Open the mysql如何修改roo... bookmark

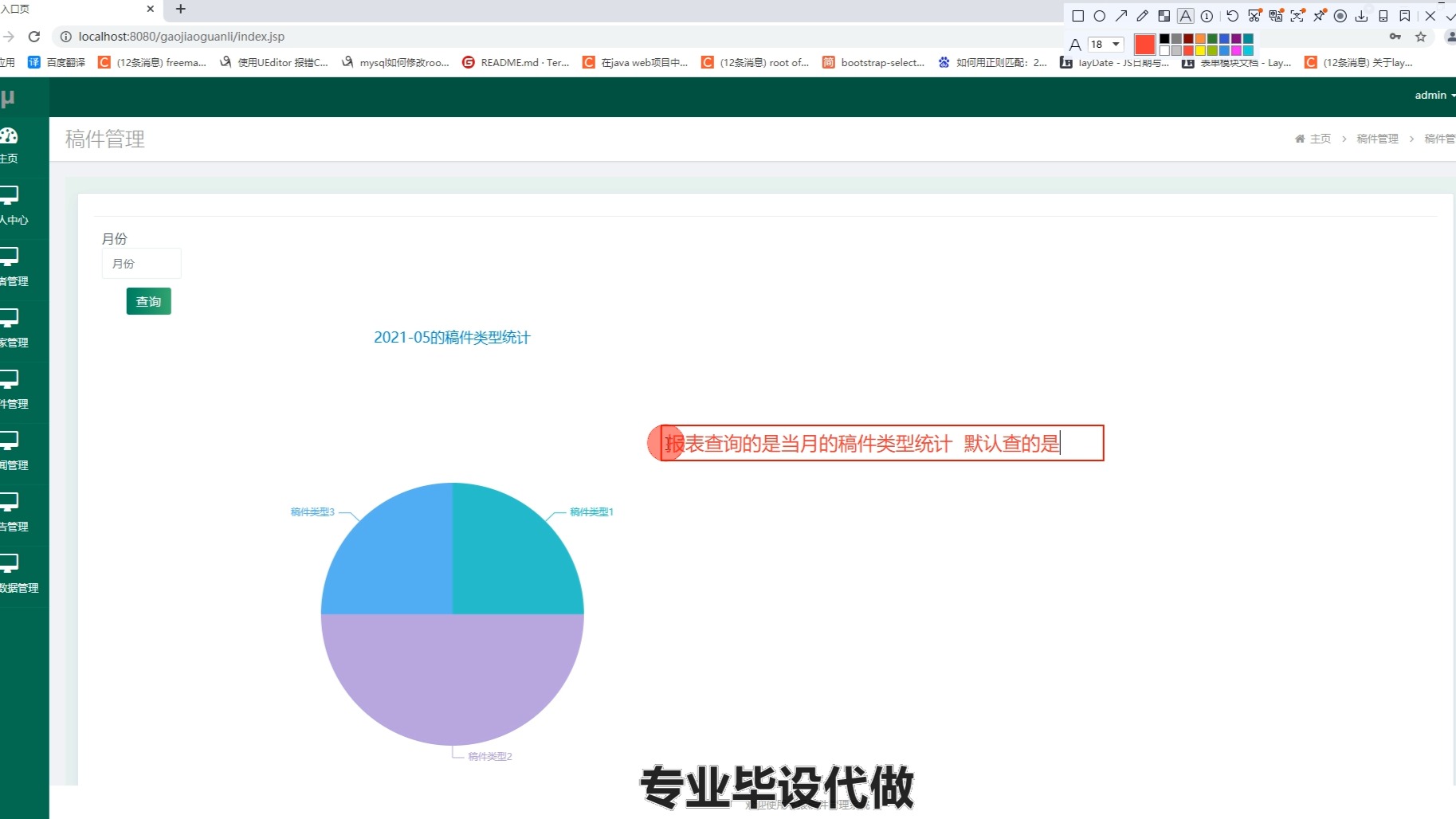pos(395,62)
